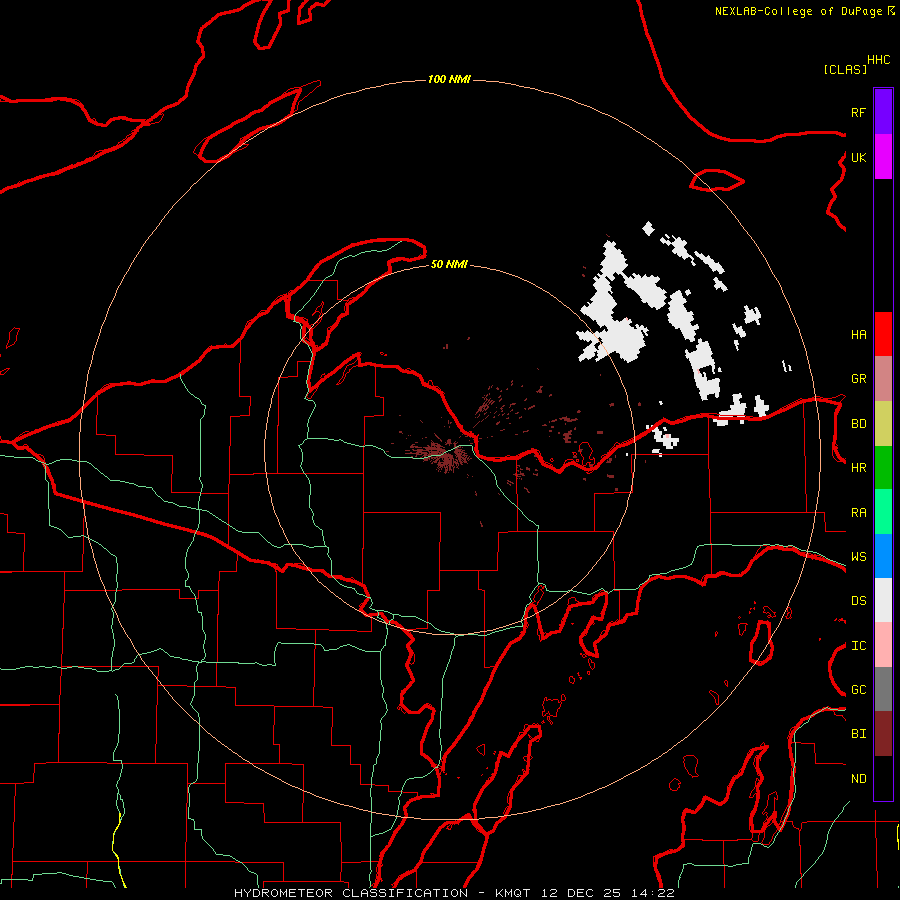This screenshot has width=900, height=900.
Task: Select the BD yellow legend block
Action: tap(883, 424)
